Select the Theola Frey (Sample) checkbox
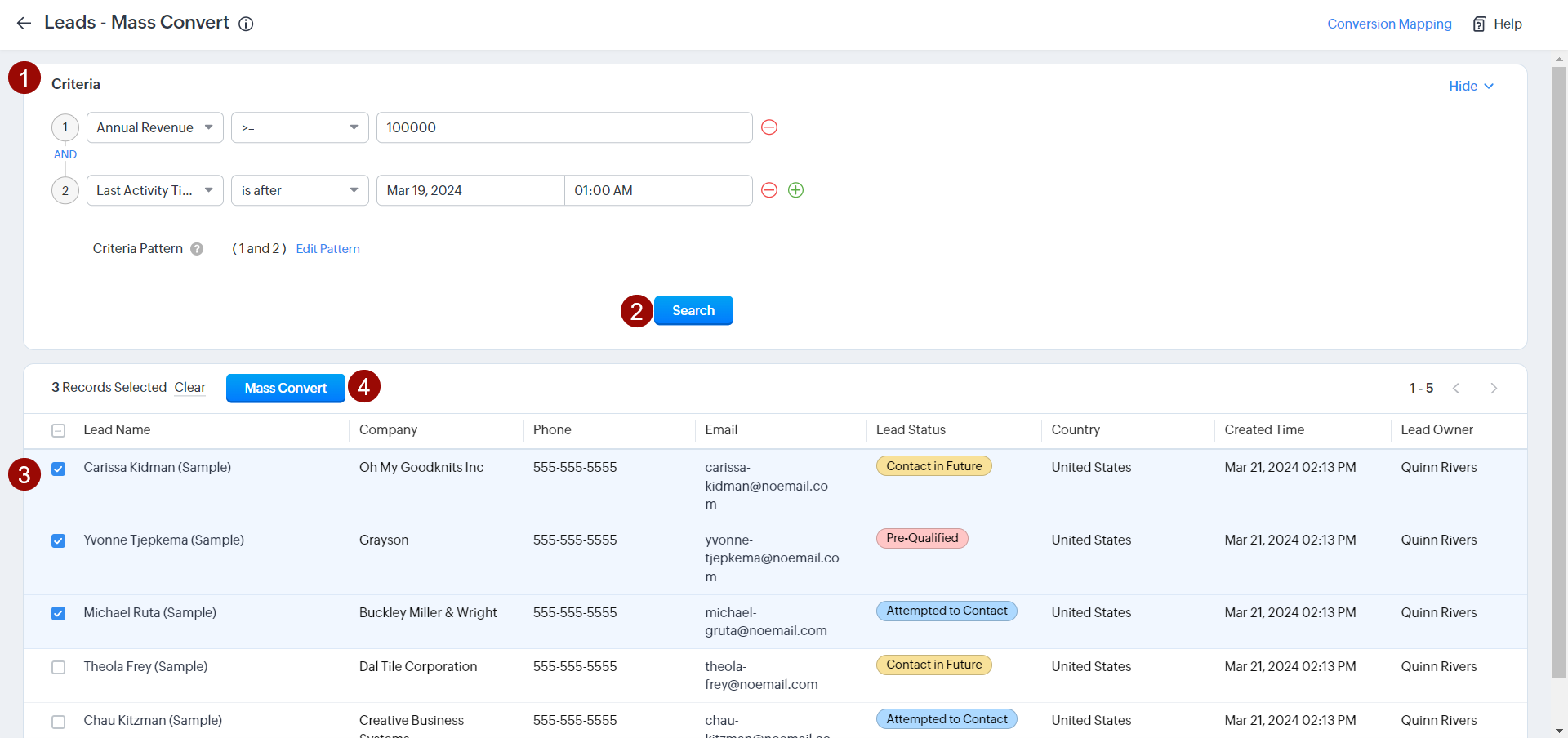Screen dimensions: 1568x738 (x=59, y=668)
